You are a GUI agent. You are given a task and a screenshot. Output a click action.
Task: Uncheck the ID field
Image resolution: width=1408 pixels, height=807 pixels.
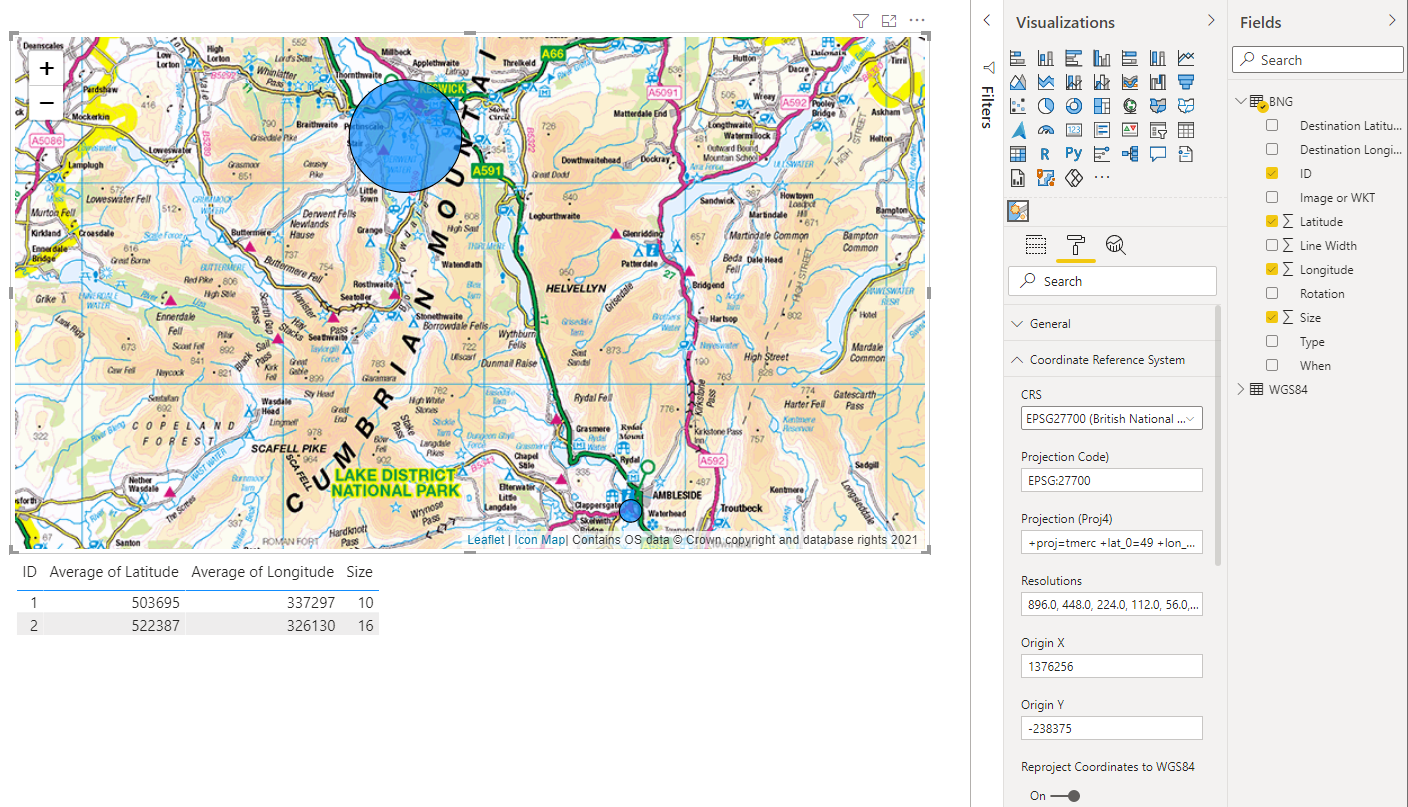1272,174
